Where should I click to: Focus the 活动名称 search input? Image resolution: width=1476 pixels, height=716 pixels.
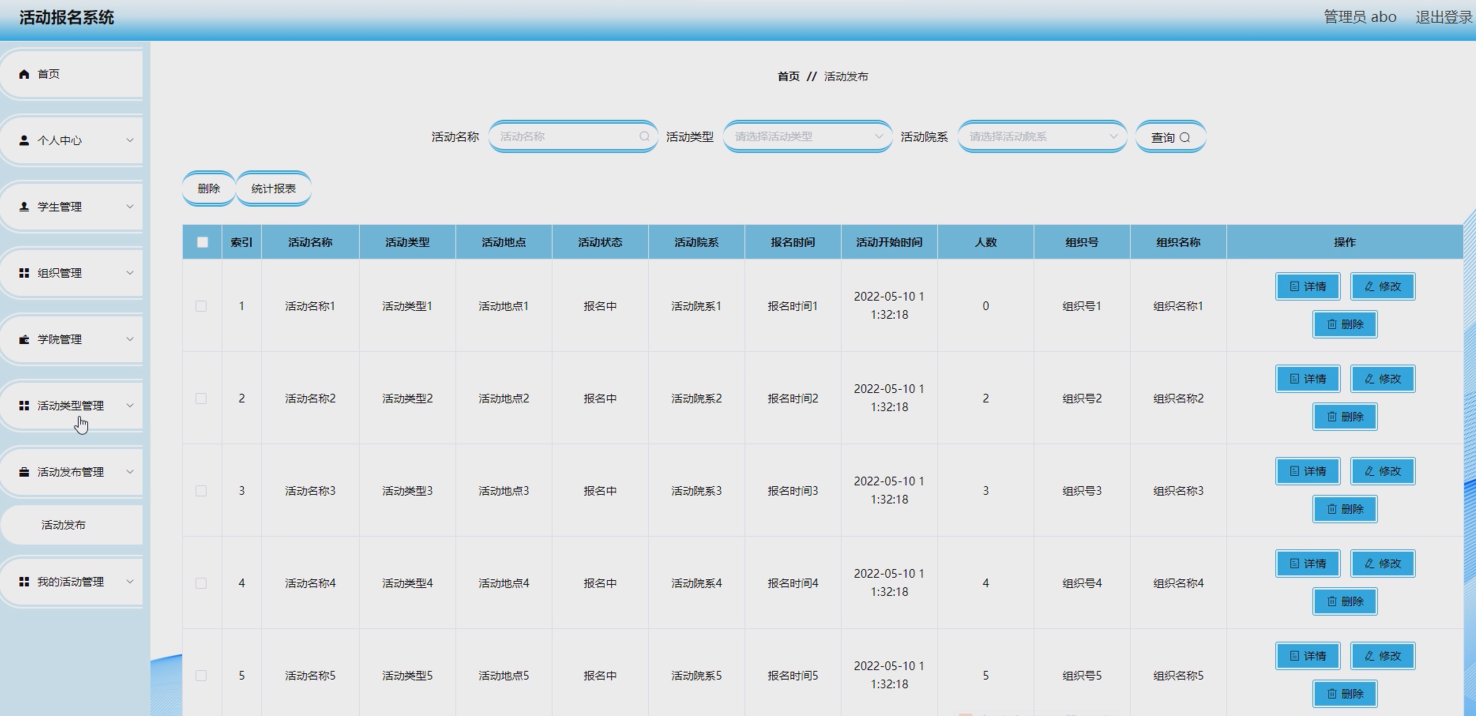[x=573, y=137]
